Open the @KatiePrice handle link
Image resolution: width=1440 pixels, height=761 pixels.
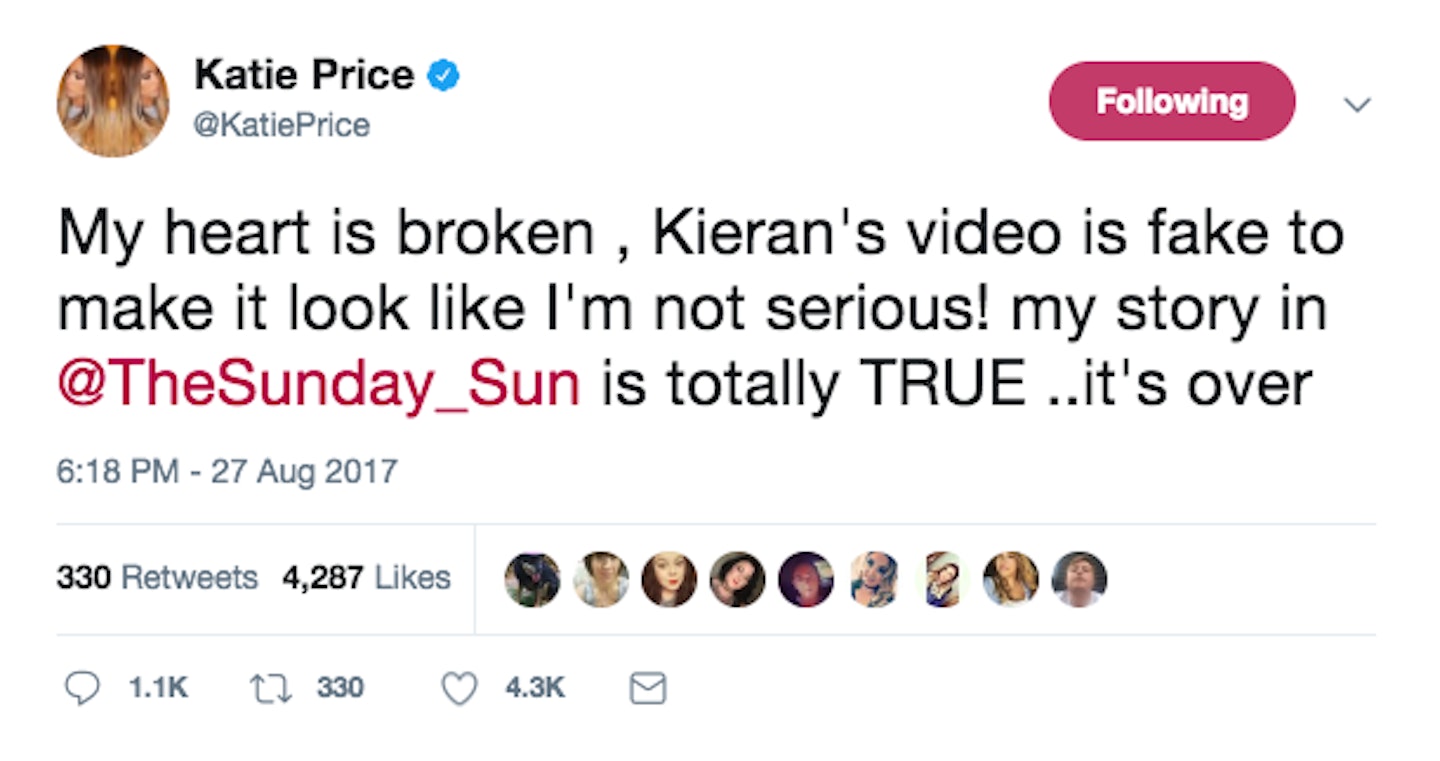point(282,126)
